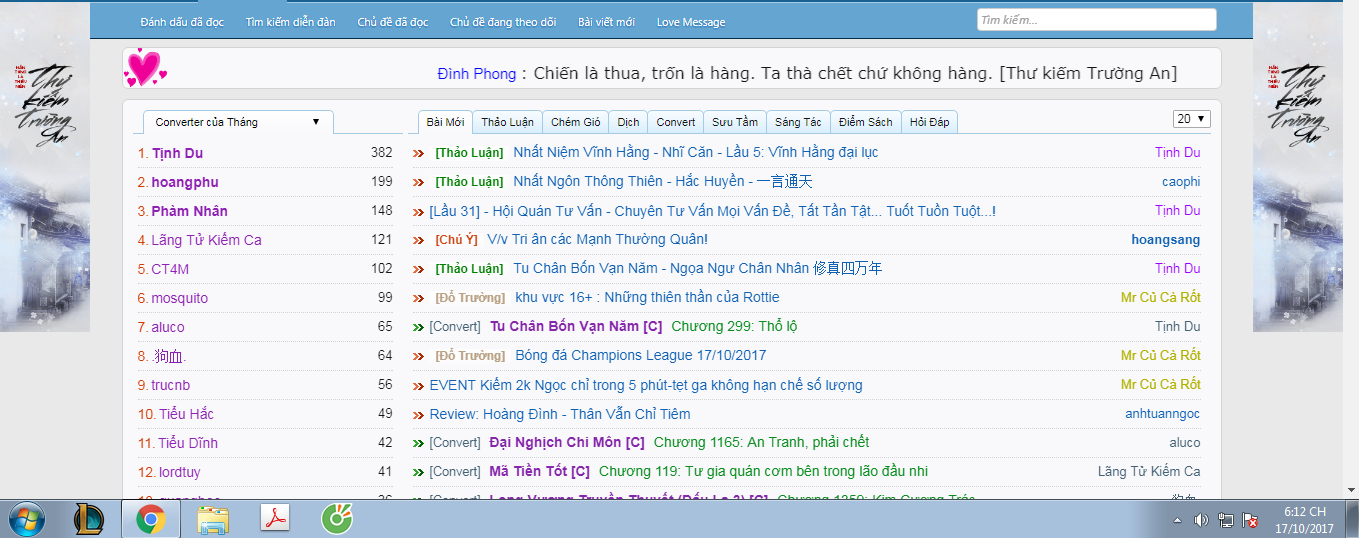Click green arrow beside Tu Chân Bốn Vạn Năm [C]
The width and height of the screenshot is (1359, 538).
pyautogui.click(x=419, y=327)
